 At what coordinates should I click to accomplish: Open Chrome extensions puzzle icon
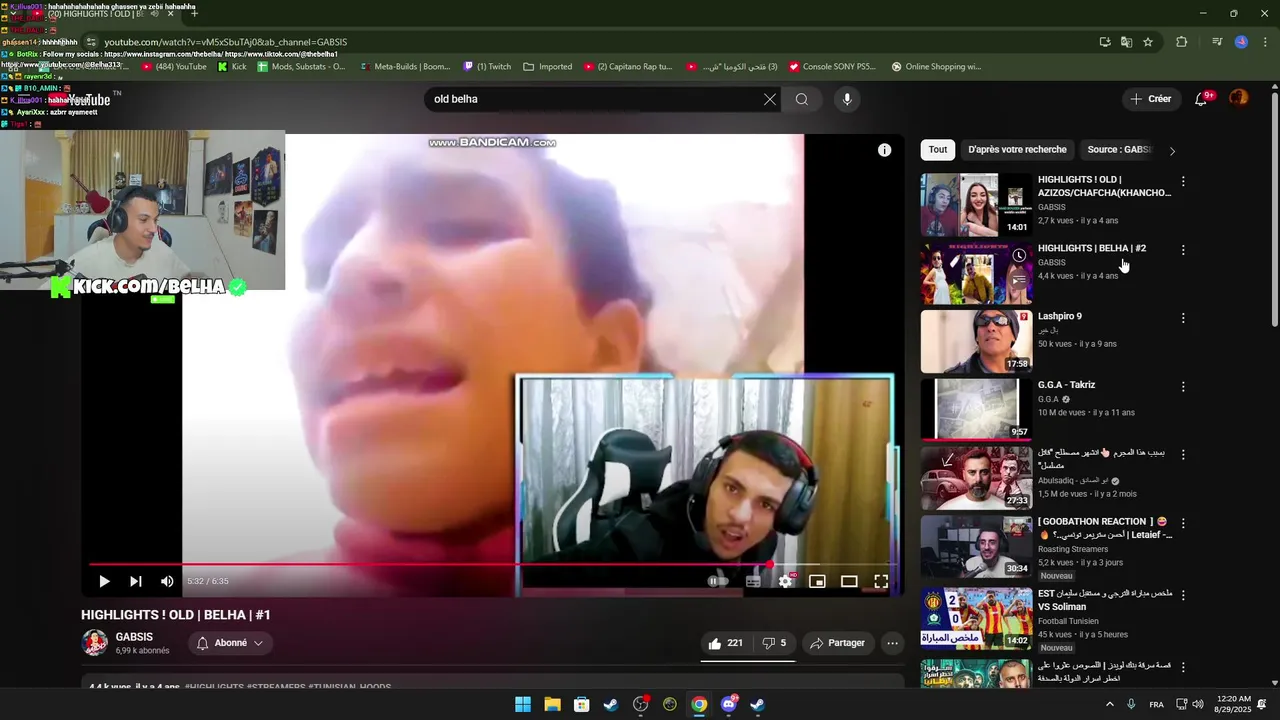[1181, 42]
